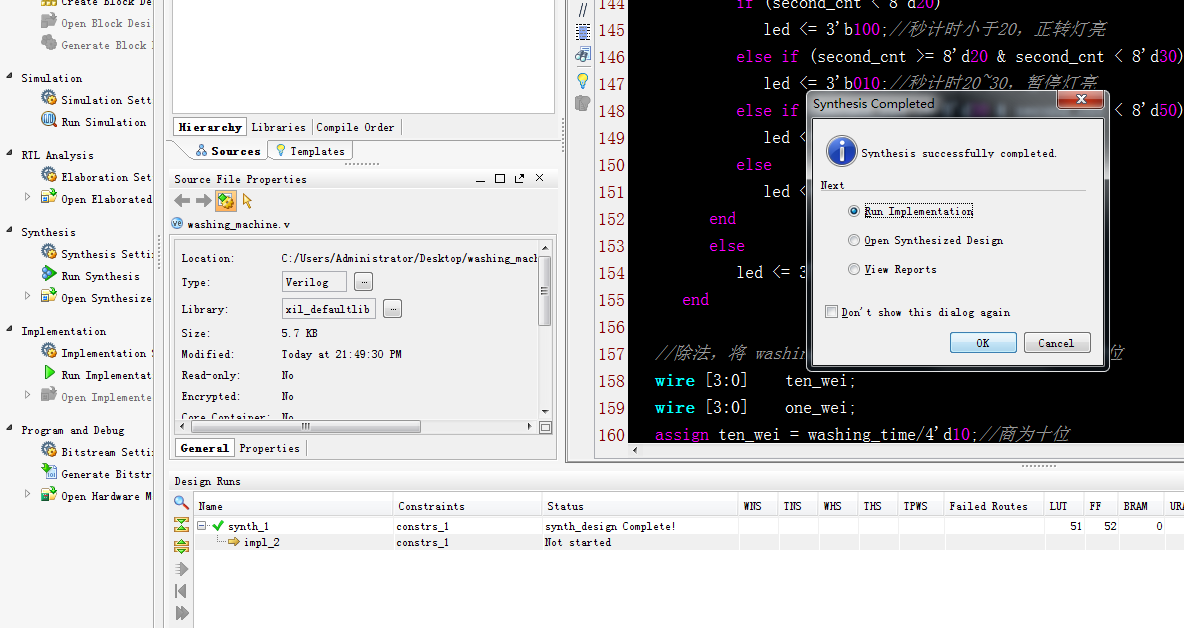The width and height of the screenshot is (1184, 628).
Task: Click the binoculars find icon beside the editor
Action: pyautogui.click(x=583, y=55)
